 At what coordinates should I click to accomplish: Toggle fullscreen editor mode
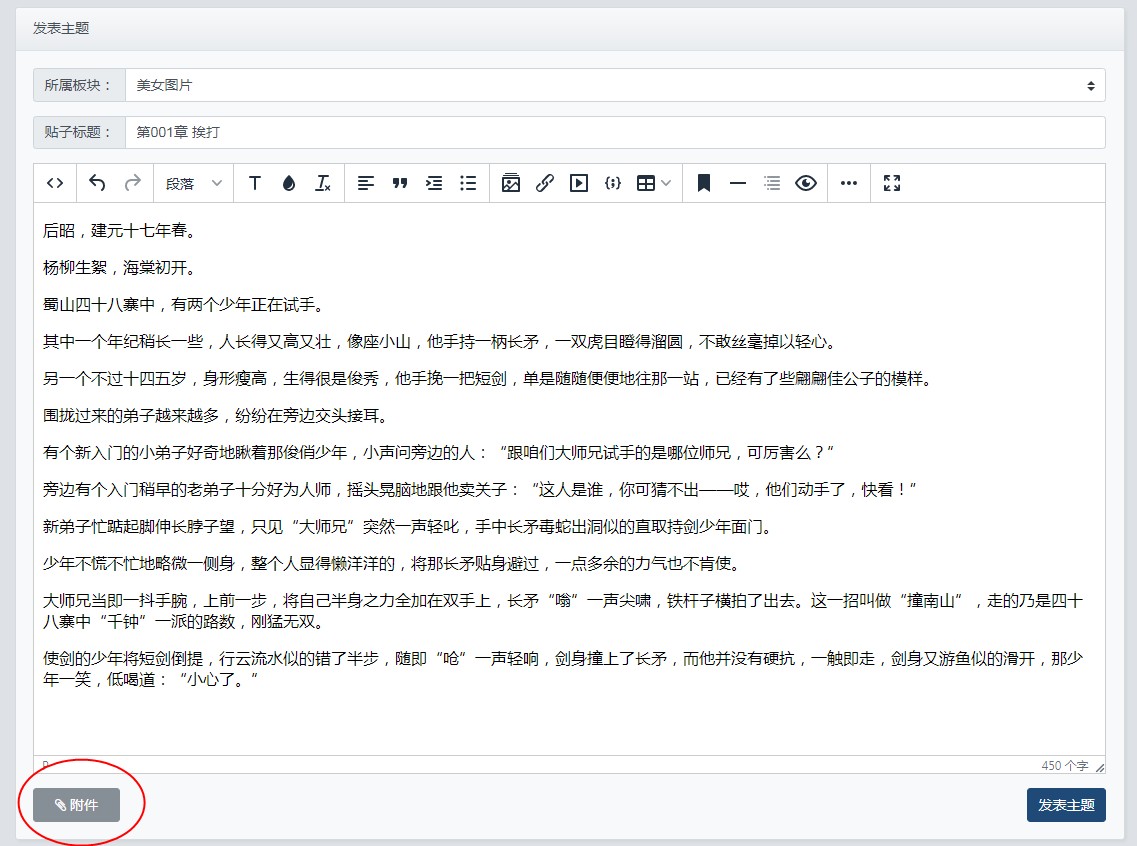[x=892, y=183]
